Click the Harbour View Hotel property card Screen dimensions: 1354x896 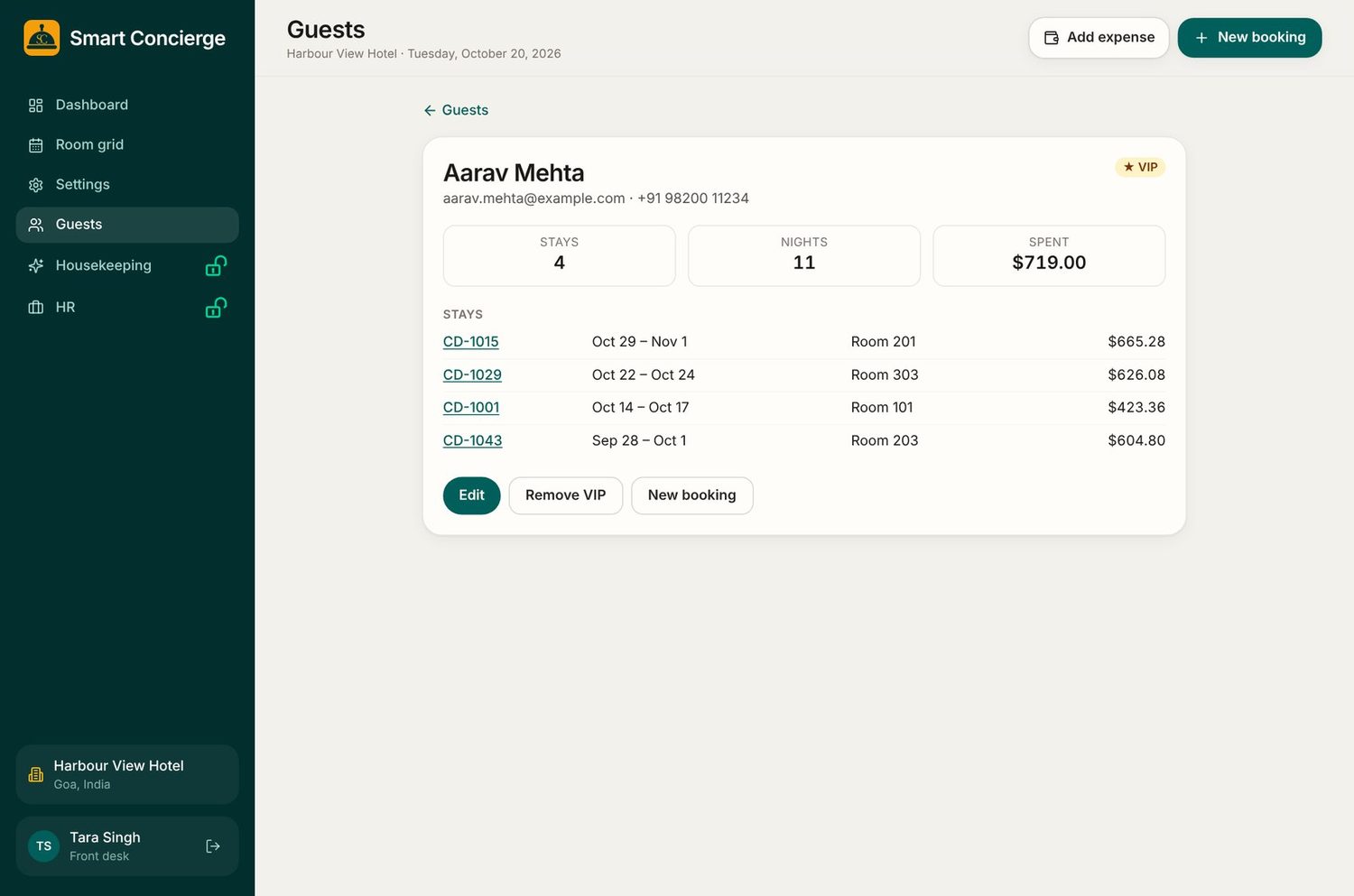[x=127, y=774]
